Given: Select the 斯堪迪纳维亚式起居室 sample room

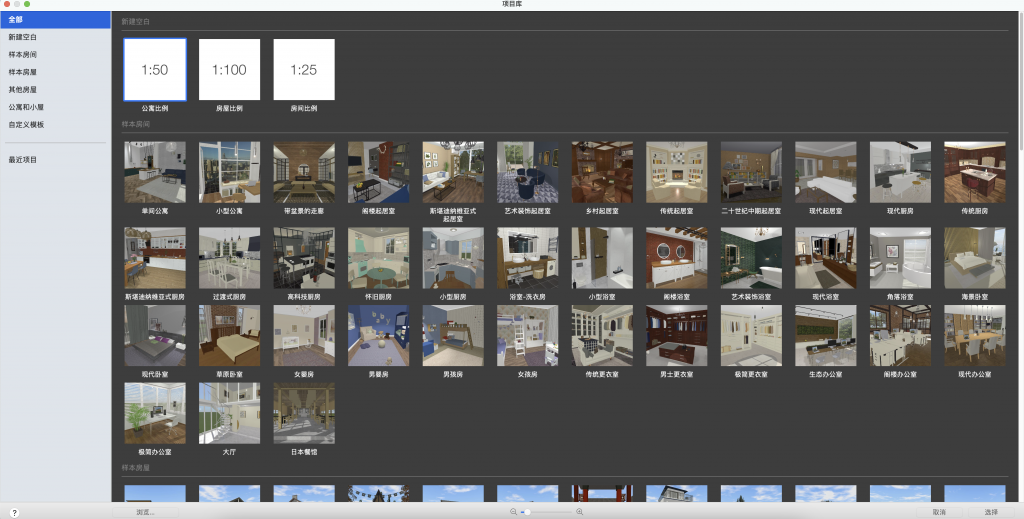Looking at the screenshot, I should point(453,172).
